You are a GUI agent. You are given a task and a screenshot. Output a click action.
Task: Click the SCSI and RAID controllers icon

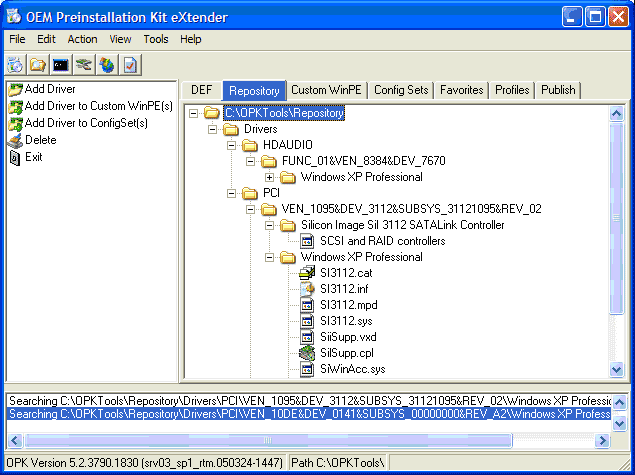[x=307, y=241]
